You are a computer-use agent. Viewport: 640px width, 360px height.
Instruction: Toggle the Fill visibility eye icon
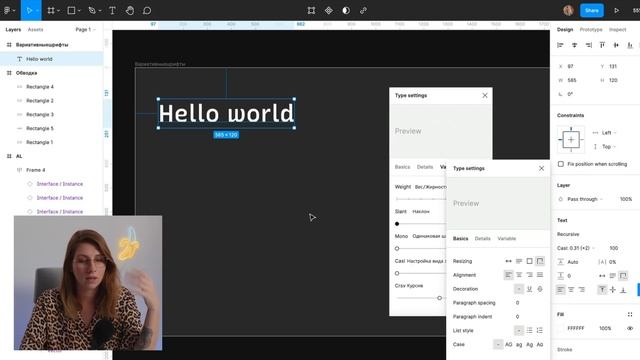pyautogui.click(x=630, y=328)
